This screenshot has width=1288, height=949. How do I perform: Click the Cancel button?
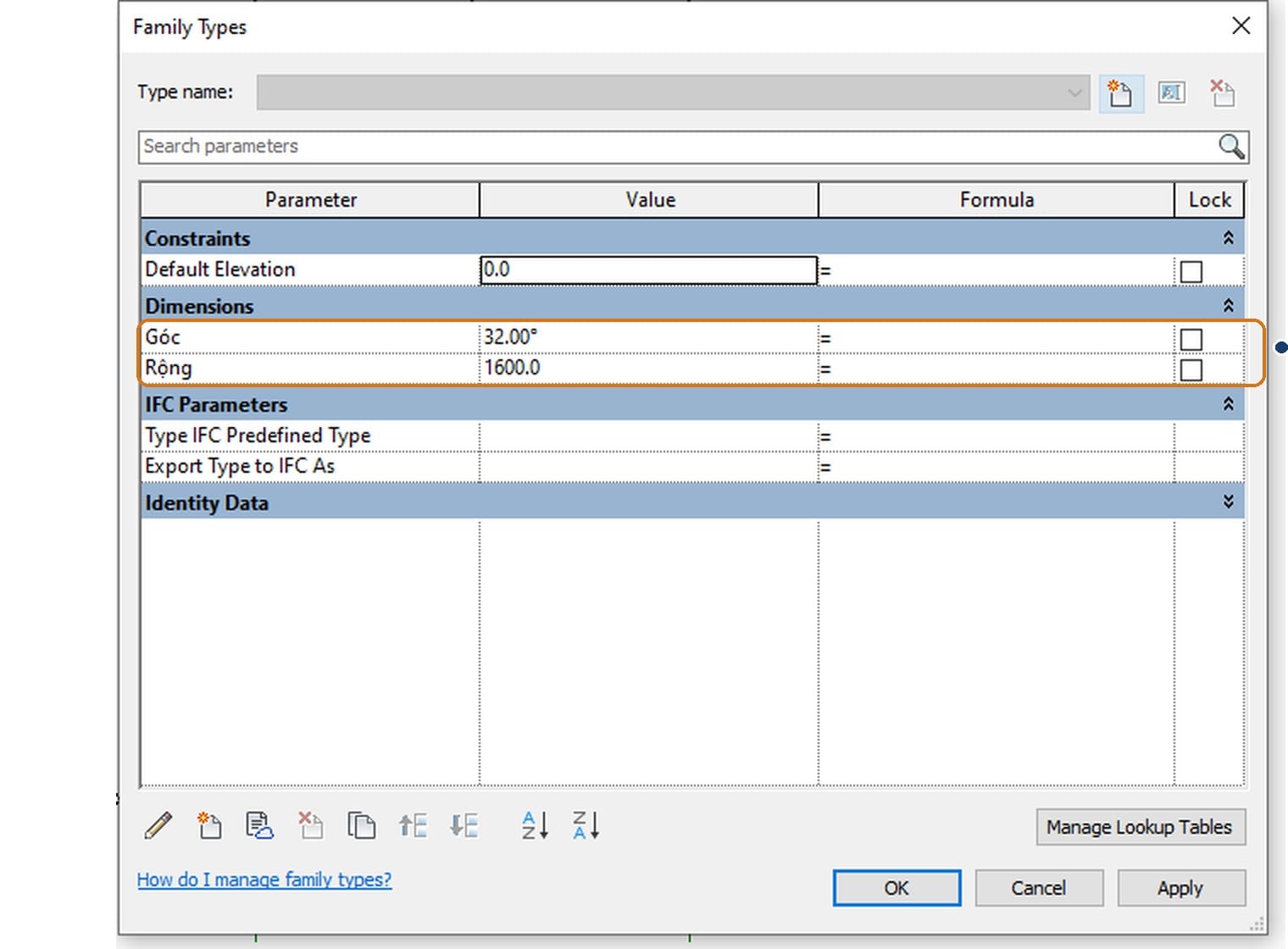[1039, 888]
